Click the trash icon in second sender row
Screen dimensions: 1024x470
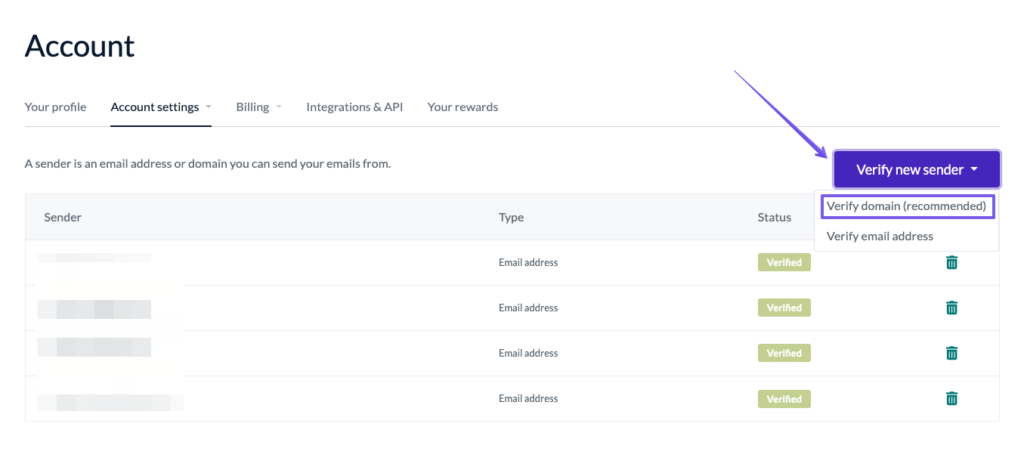(951, 308)
